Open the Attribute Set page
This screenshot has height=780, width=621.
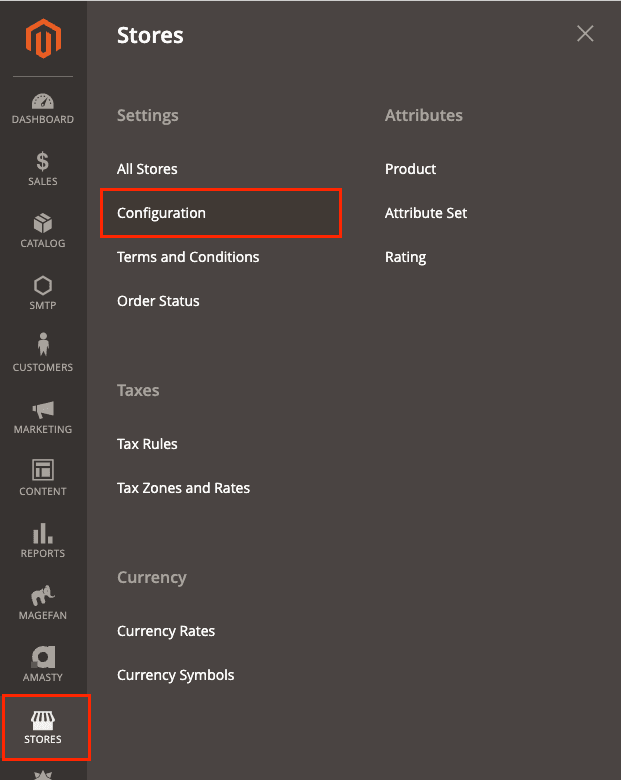pos(426,213)
